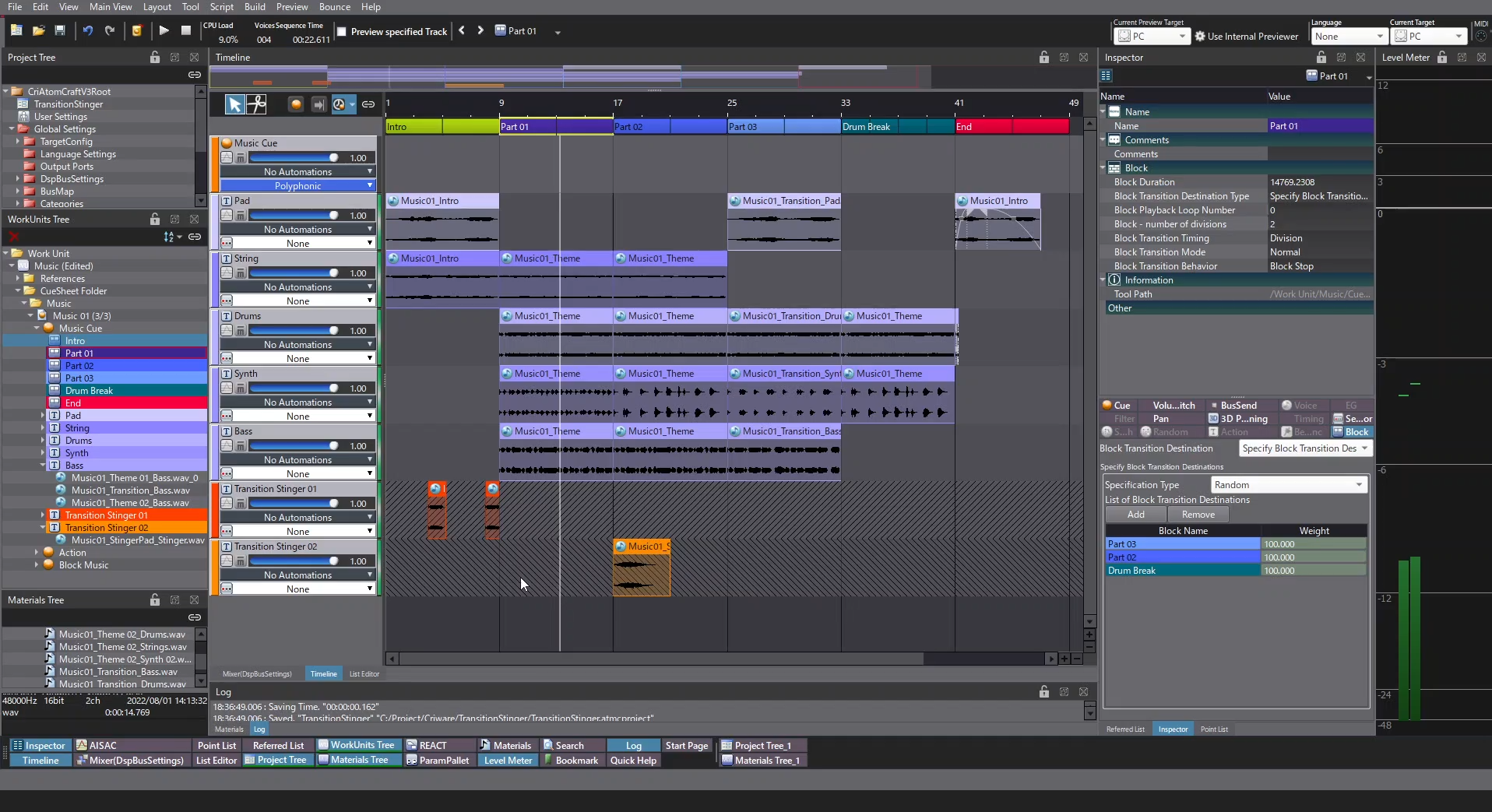The image size is (1492, 812).
Task: Switch to Point List tab in Inspector
Action: pyautogui.click(x=1214, y=729)
